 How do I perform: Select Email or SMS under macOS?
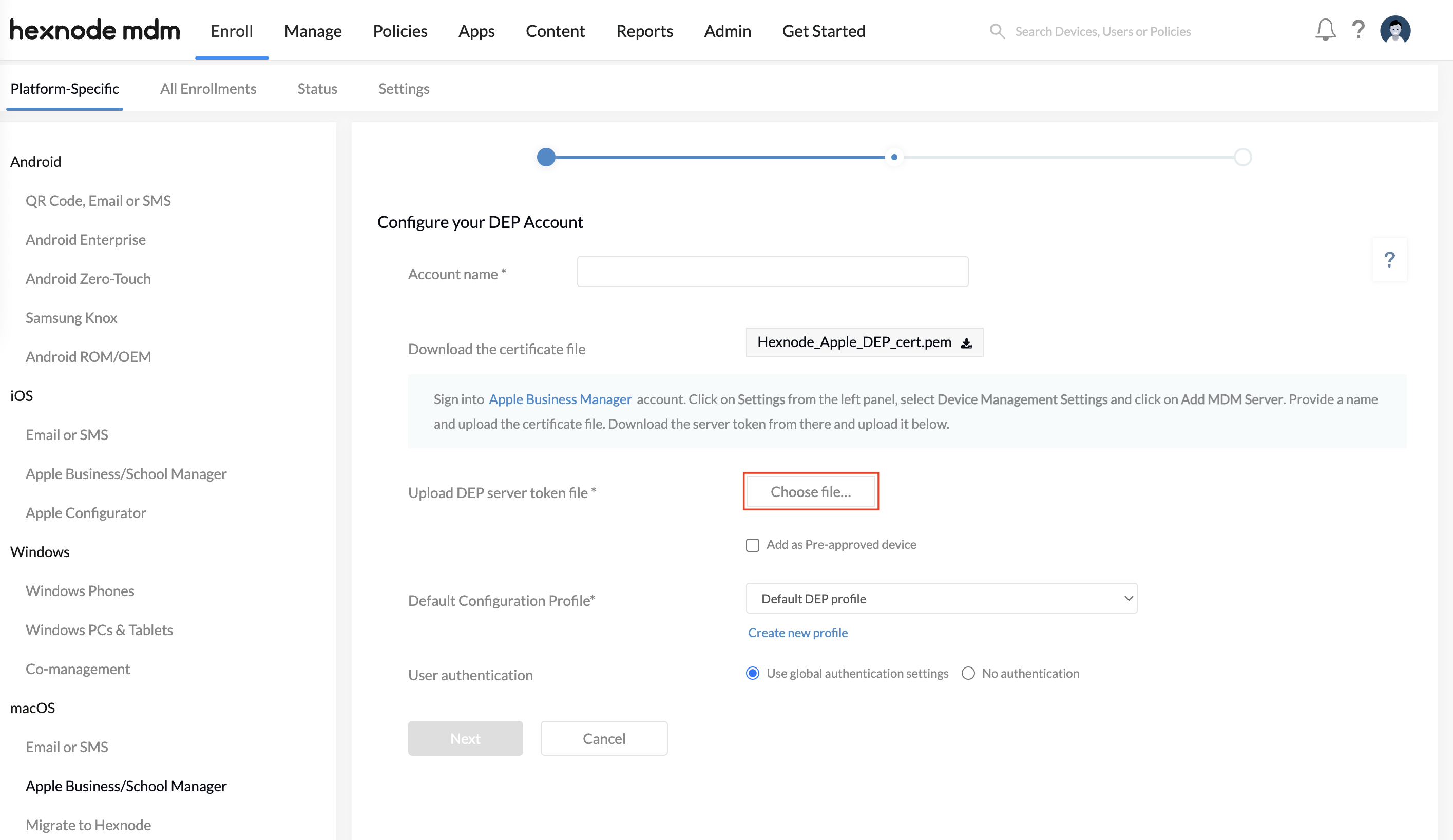point(66,747)
